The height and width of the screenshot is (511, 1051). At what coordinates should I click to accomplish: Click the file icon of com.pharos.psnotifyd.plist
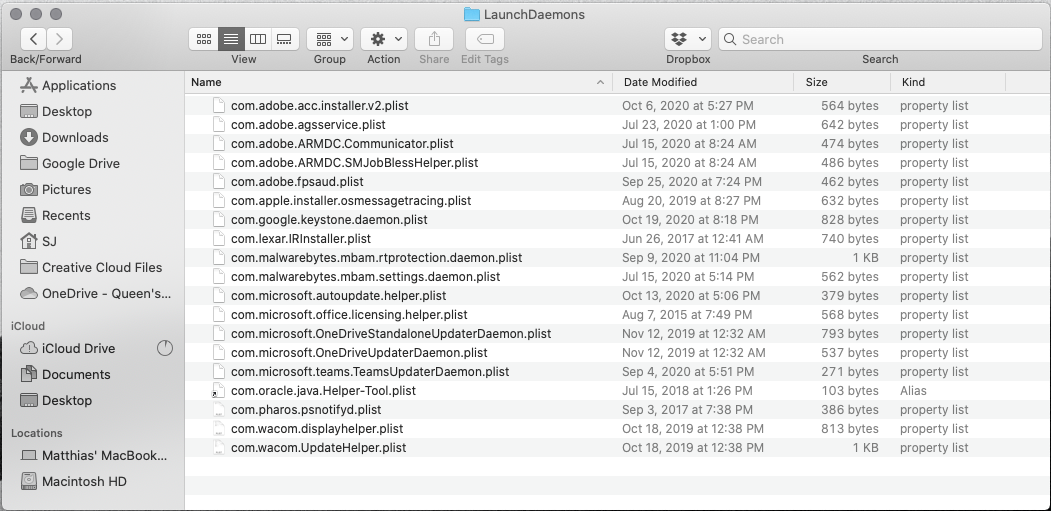point(218,410)
